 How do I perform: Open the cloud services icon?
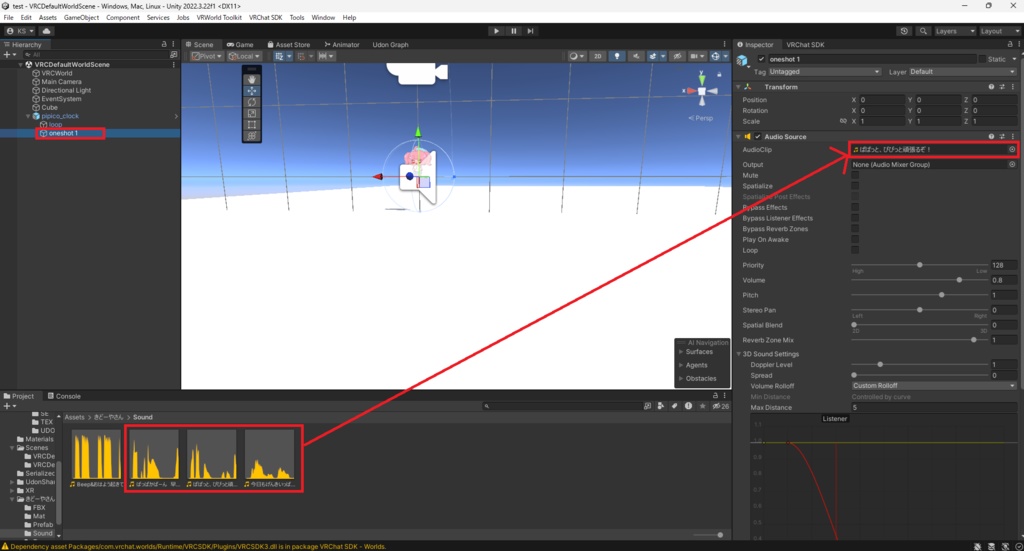point(46,31)
